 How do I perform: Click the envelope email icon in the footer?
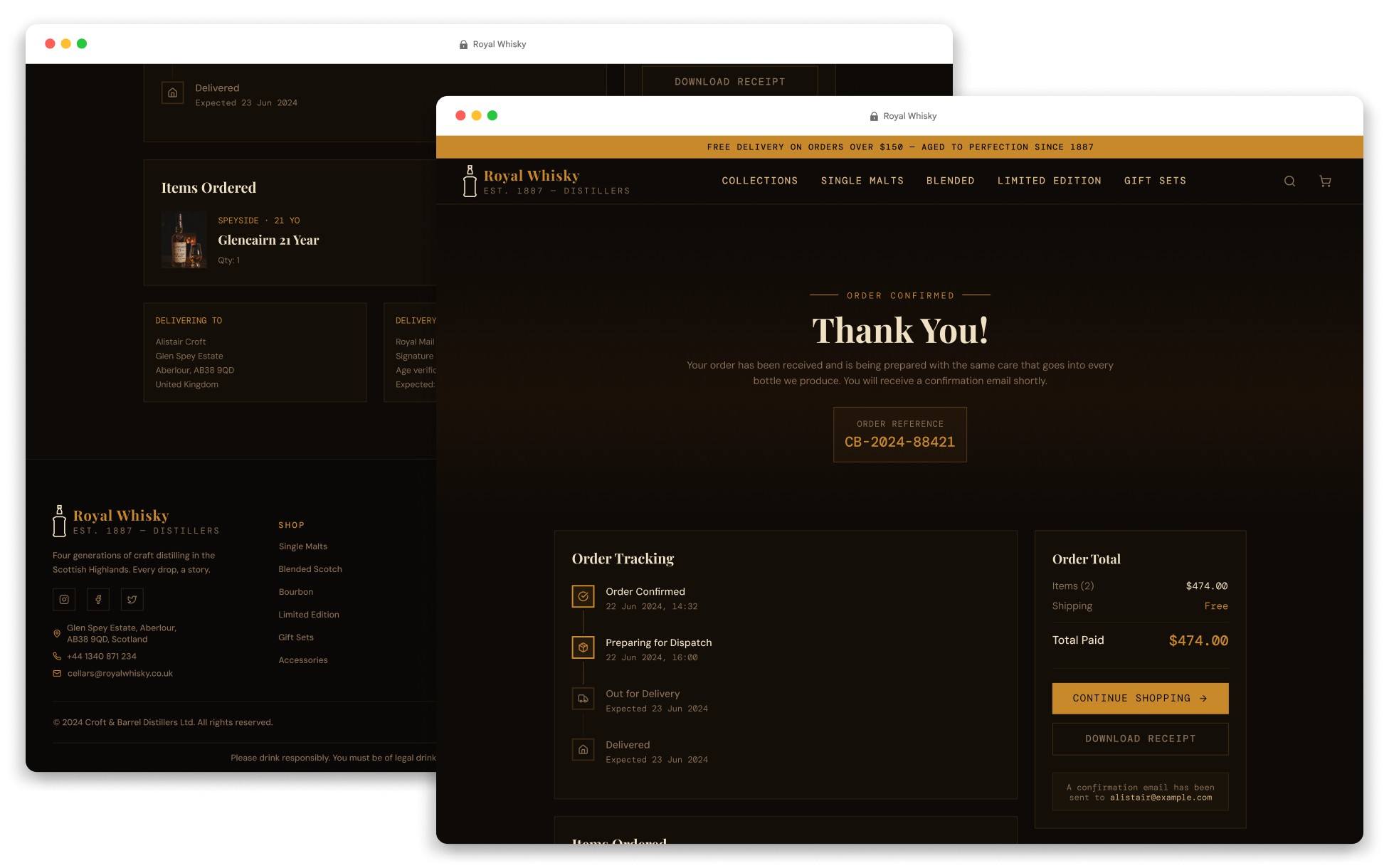tap(57, 674)
